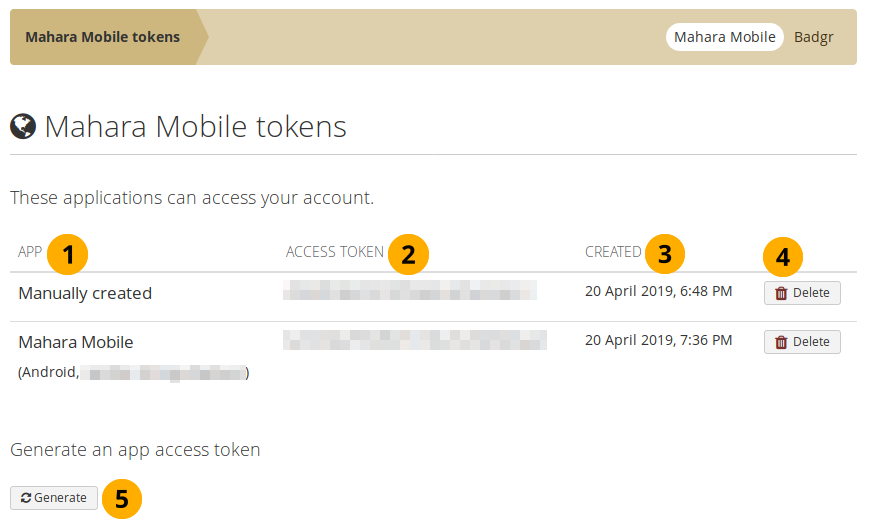This screenshot has height=525, width=873.
Task: Click the number 2 callout marker
Action: coord(408,256)
